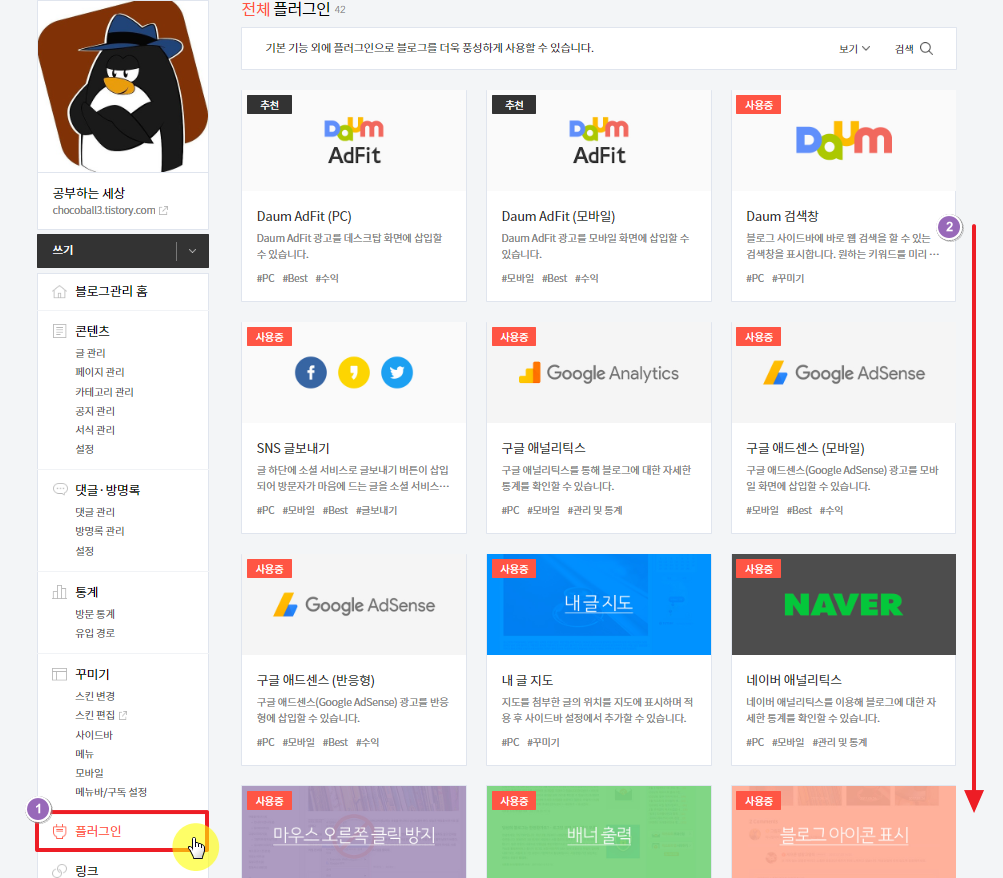Viewport: 1003px width, 878px height.
Task: Open 방명록 관리 in sidebar
Action: (100, 531)
